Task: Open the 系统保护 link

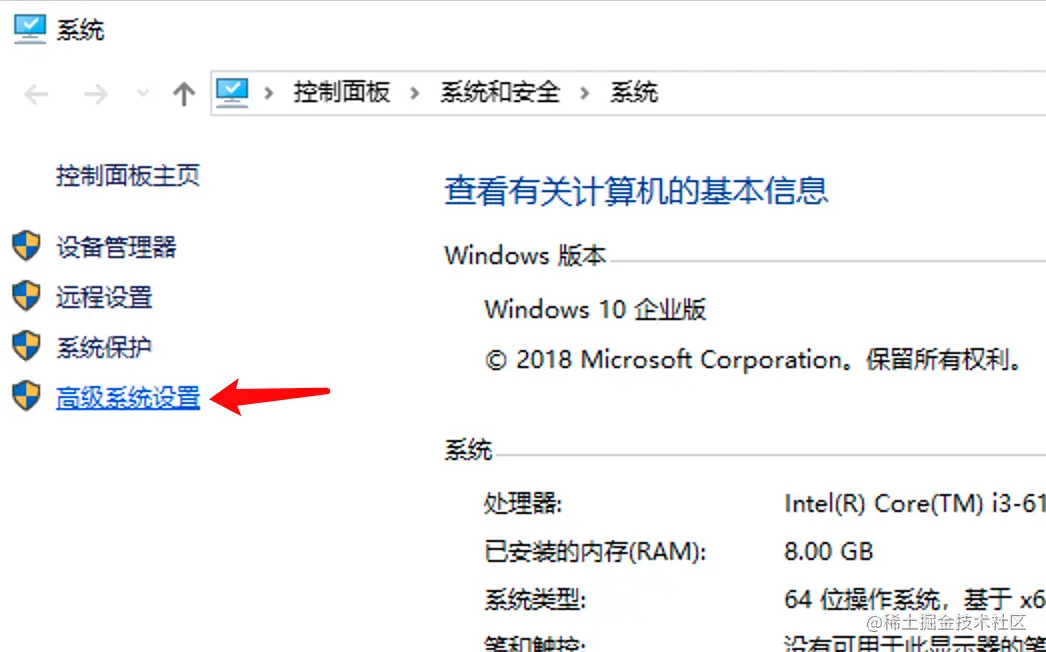Action: point(104,348)
